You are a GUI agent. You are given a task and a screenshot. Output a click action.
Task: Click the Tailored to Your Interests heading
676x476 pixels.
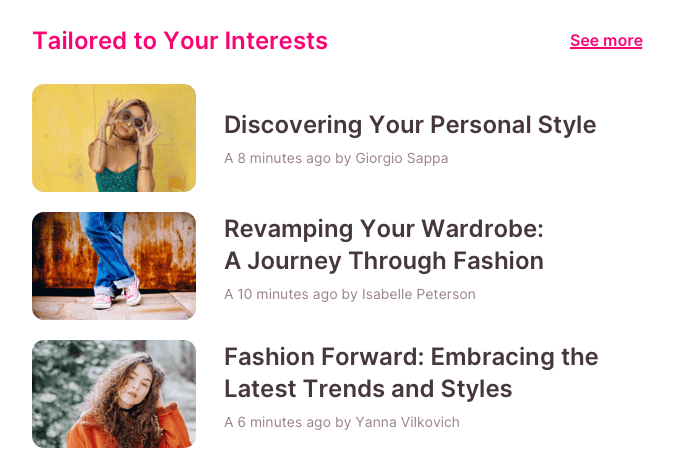[x=180, y=41]
